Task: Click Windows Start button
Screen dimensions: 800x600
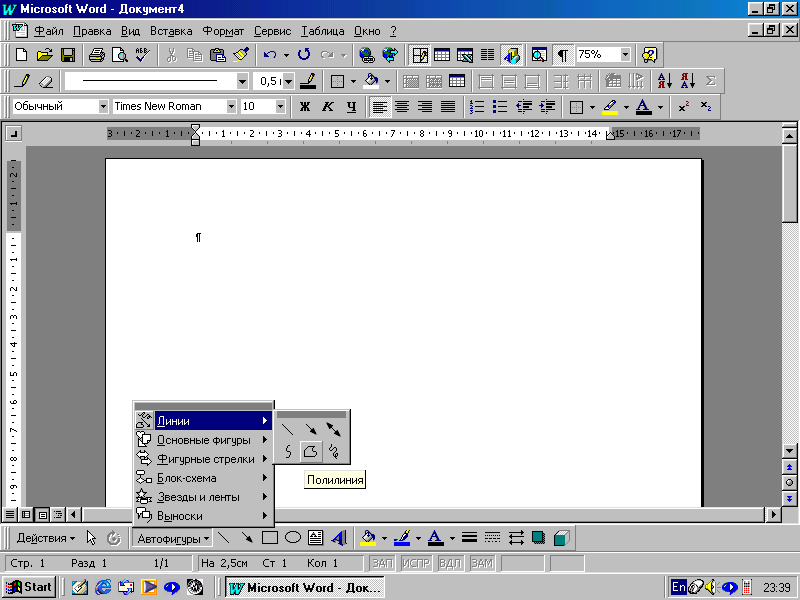Action: 30,587
